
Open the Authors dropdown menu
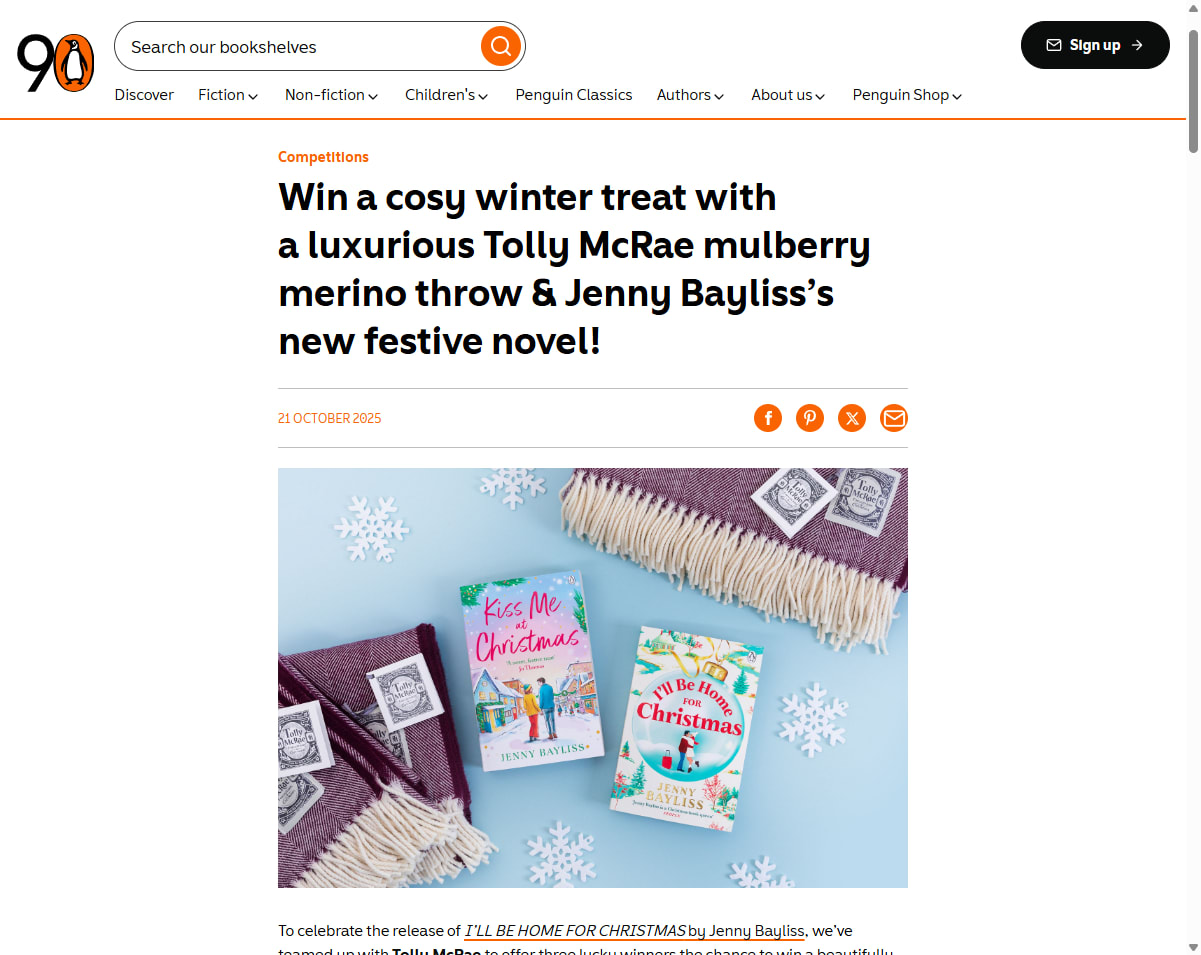[690, 95]
